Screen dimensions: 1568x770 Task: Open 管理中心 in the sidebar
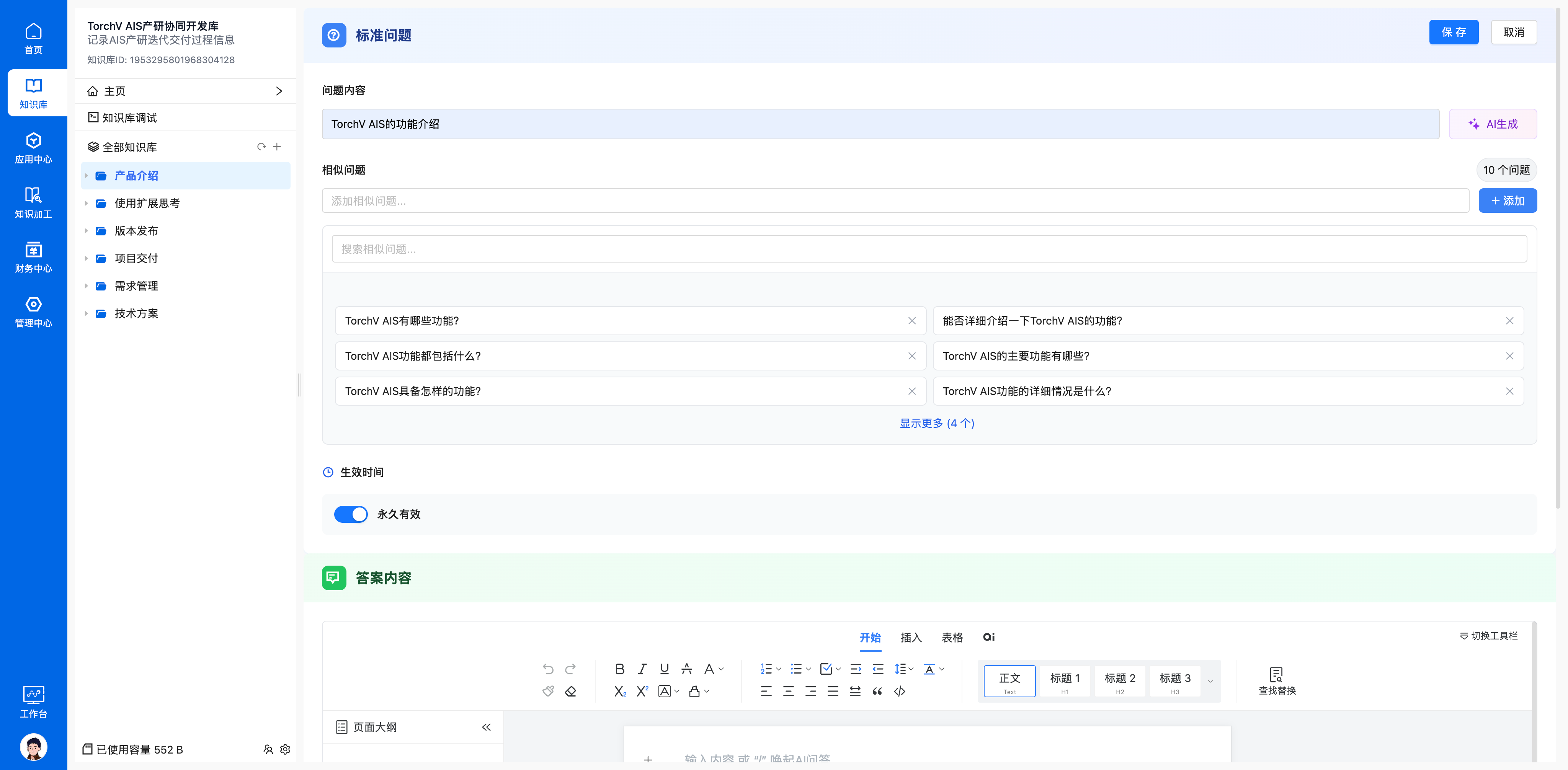pyautogui.click(x=33, y=312)
